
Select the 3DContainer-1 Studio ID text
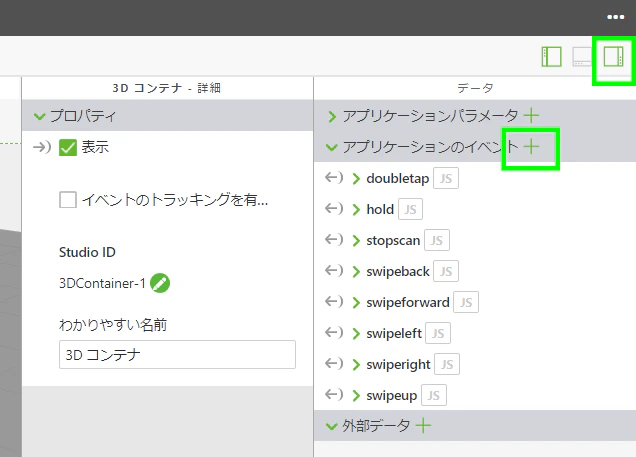[x=102, y=283]
